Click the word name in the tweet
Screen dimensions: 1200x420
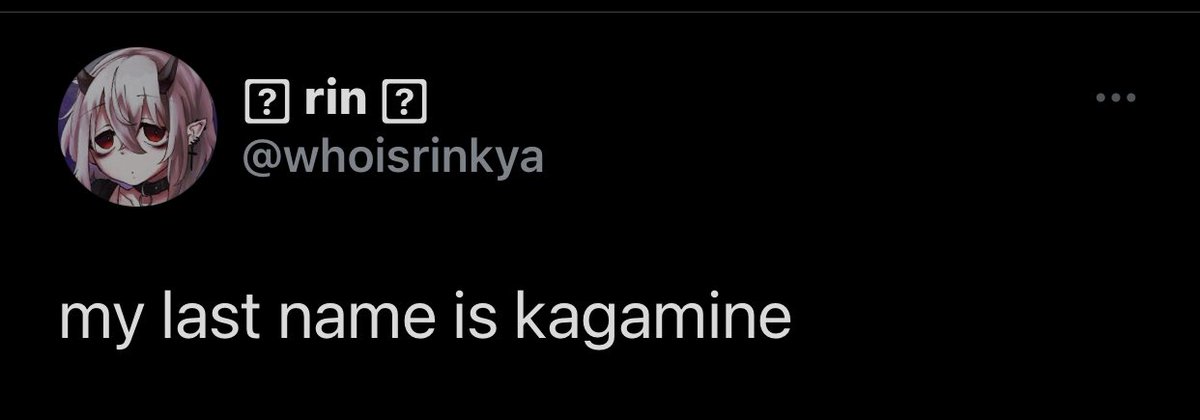[360, 322]
